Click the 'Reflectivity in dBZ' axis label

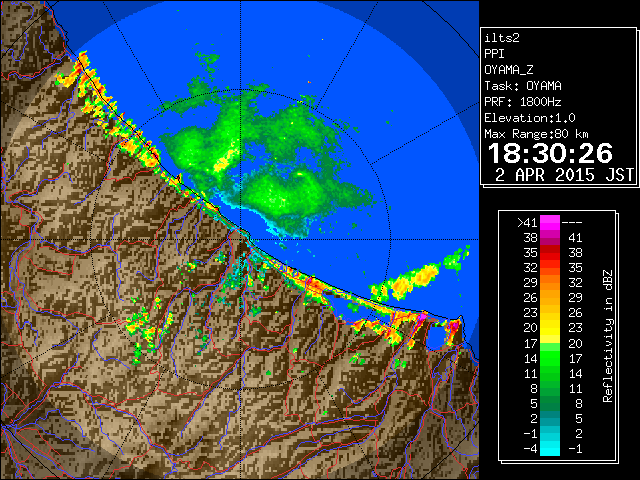coord(608,336)
